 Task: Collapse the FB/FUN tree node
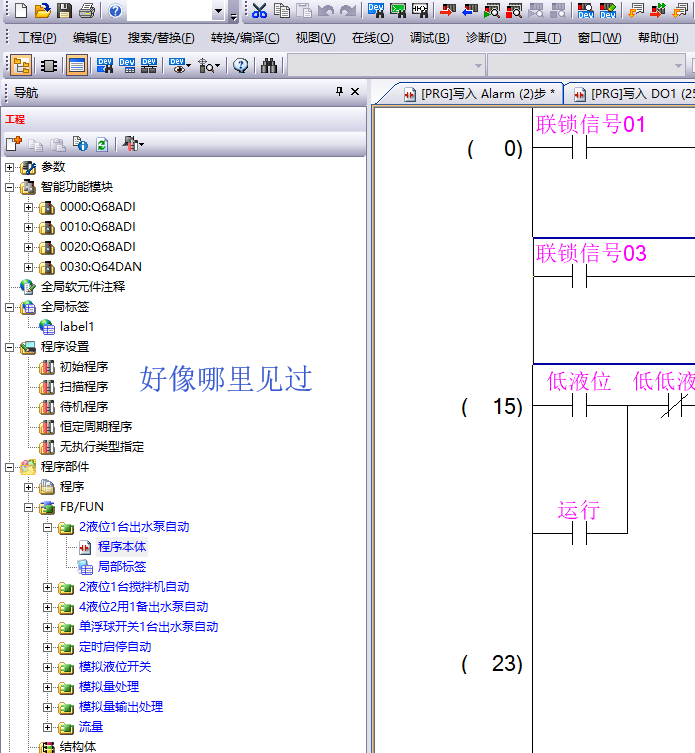29,507
